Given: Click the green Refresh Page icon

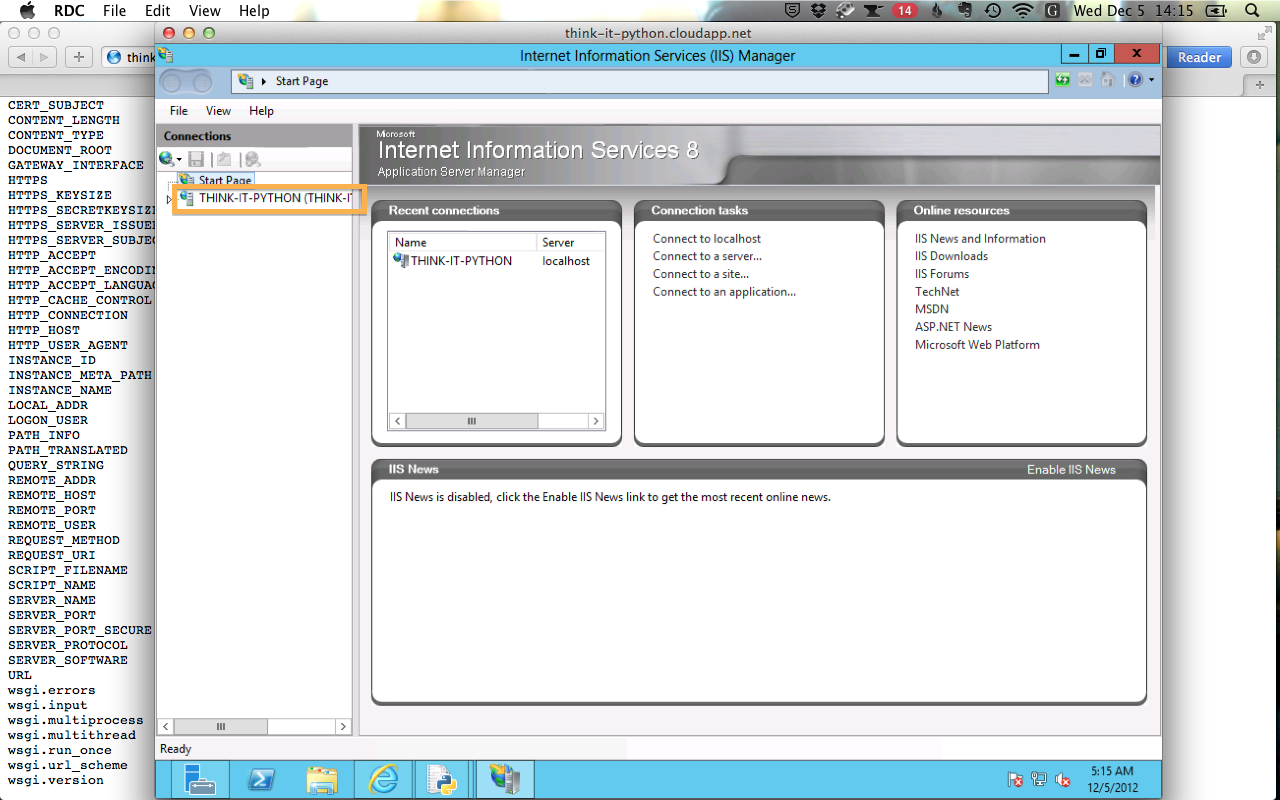Looking at the screenshot, I should tap(1063, 80).
